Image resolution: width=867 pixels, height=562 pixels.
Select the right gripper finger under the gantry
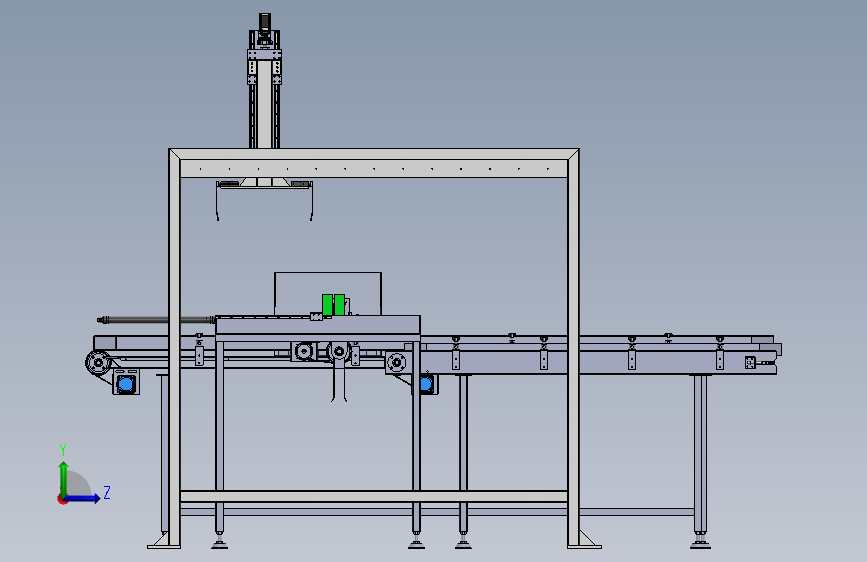pos(312,202)
